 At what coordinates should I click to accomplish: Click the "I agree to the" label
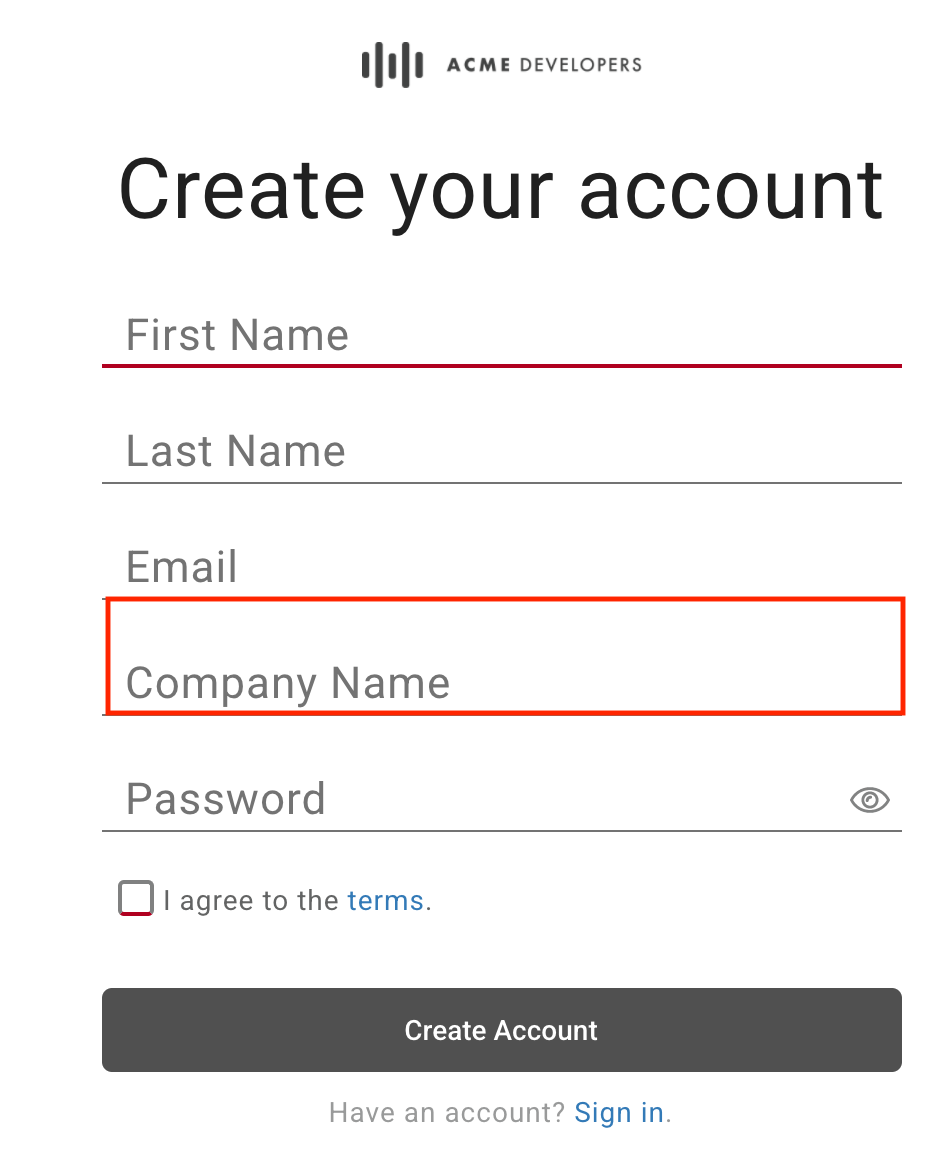click(x=251, y=901)
